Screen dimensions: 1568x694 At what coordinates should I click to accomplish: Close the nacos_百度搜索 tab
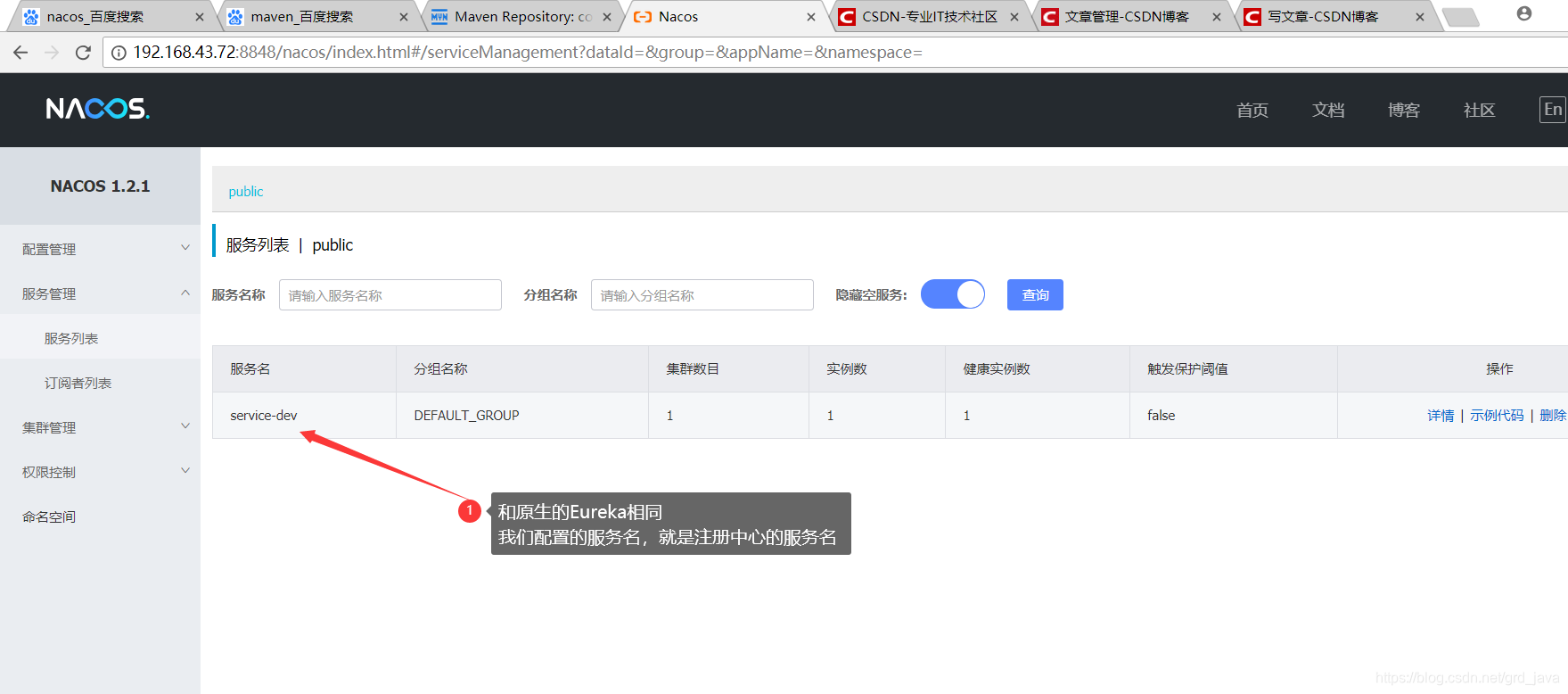click(x=199, y=17)
